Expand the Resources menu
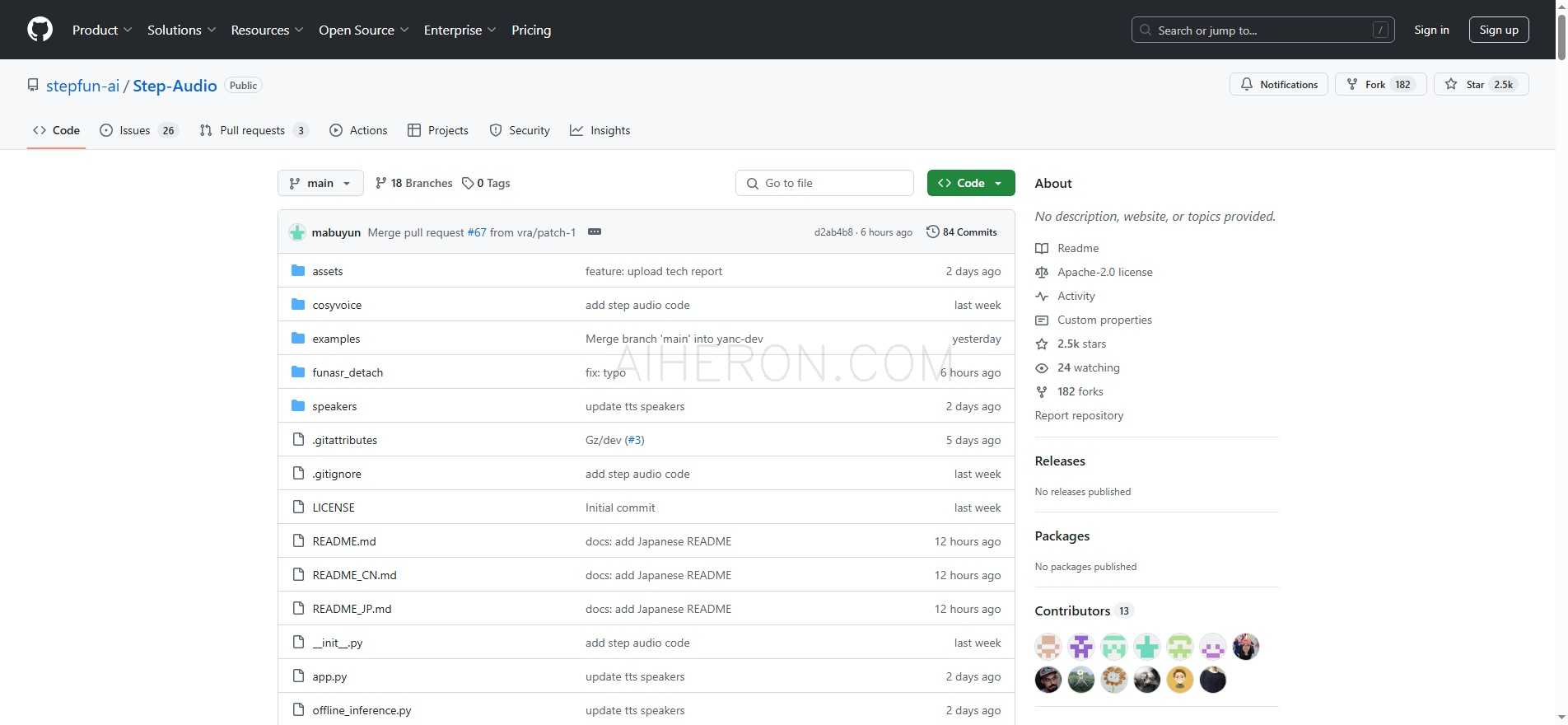Image resolution: width=1568 pixels, height=725 pixels. [267, 30]
